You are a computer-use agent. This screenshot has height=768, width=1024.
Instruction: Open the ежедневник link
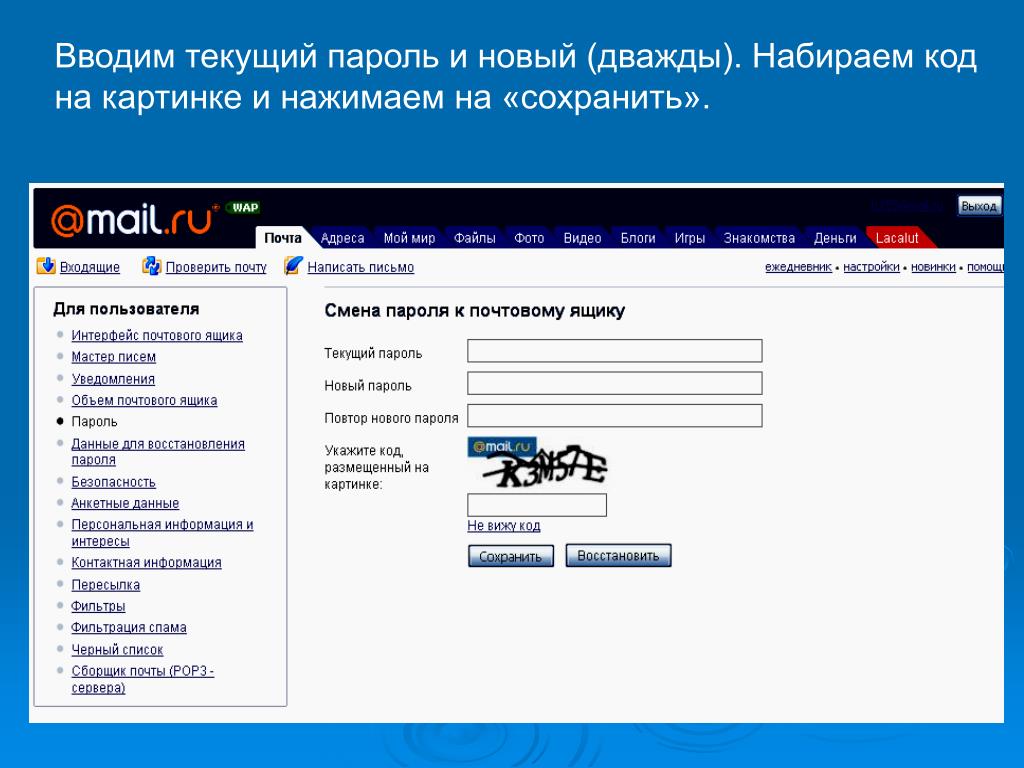point(798,266)
